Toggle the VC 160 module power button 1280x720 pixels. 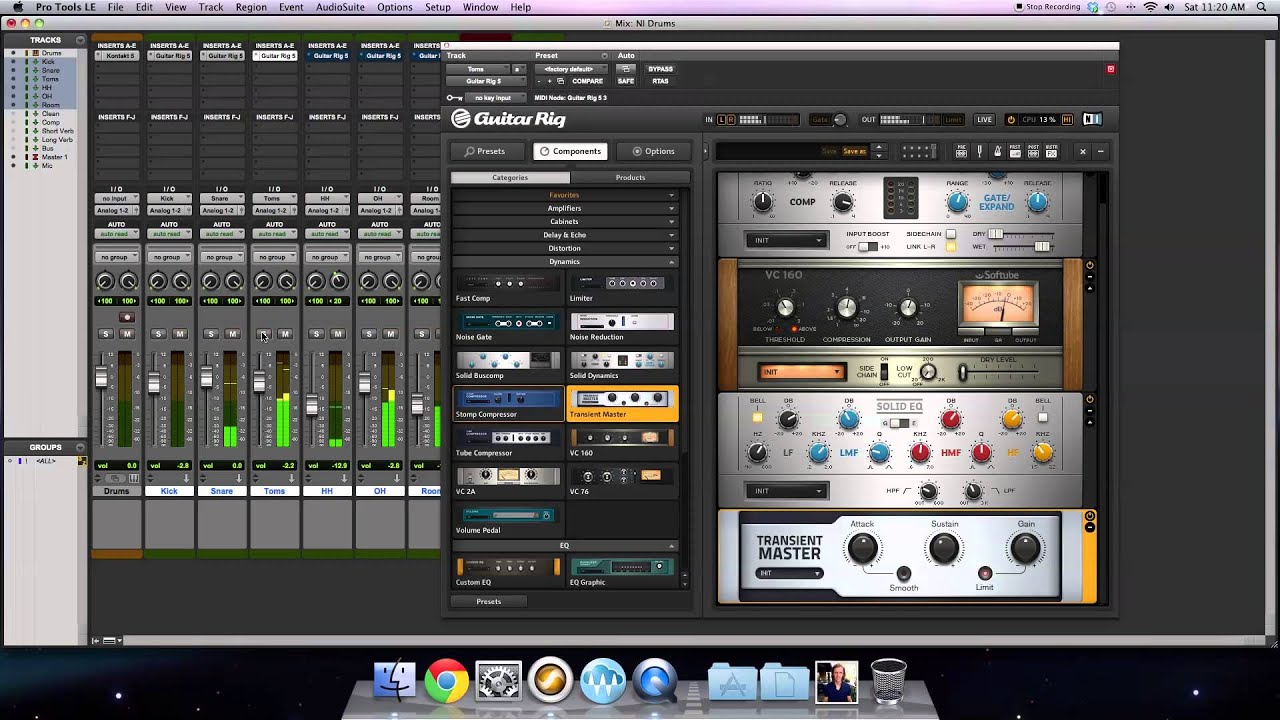coord(1090,266)
